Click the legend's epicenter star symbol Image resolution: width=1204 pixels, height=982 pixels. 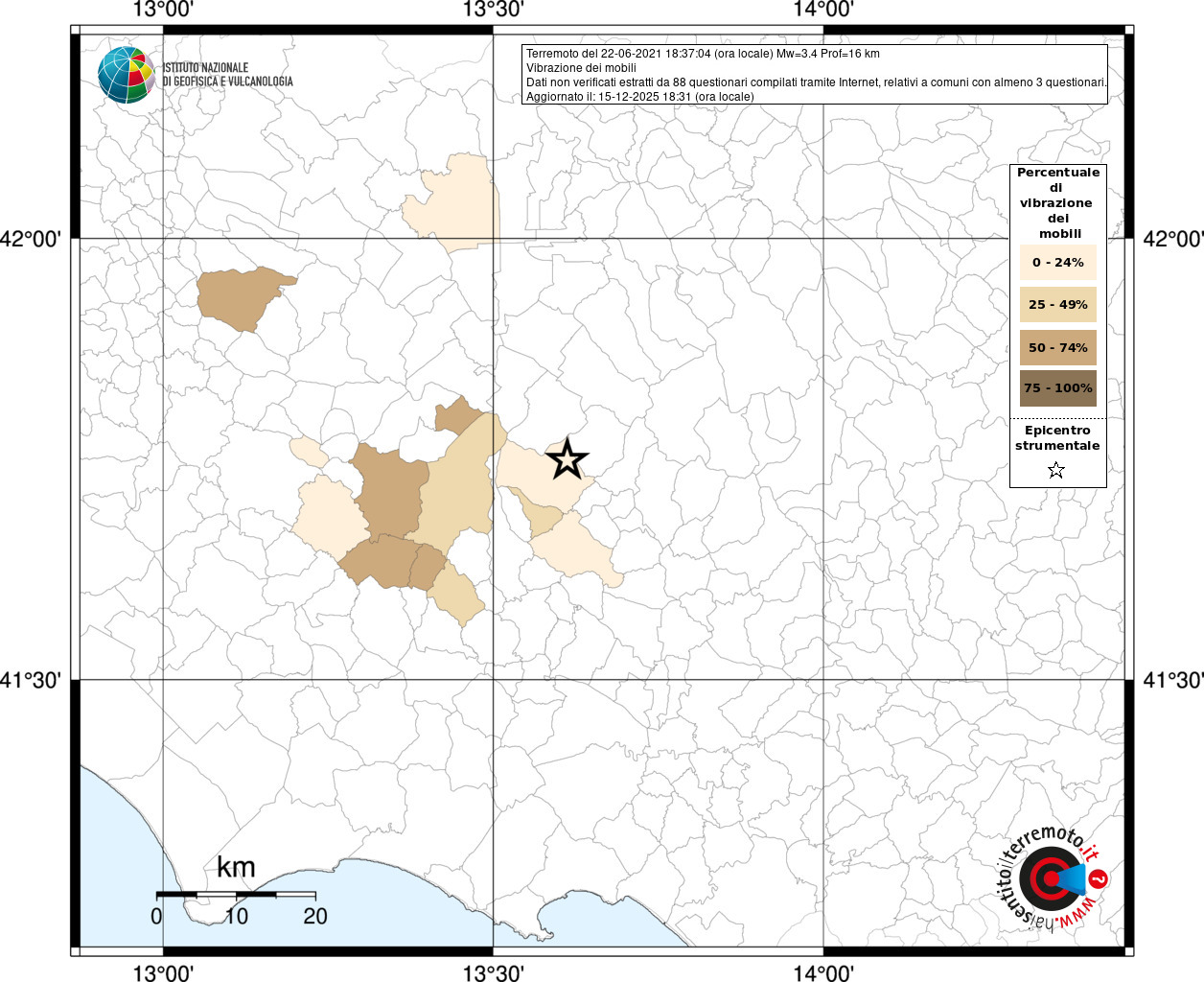[x=1056, y=470]
